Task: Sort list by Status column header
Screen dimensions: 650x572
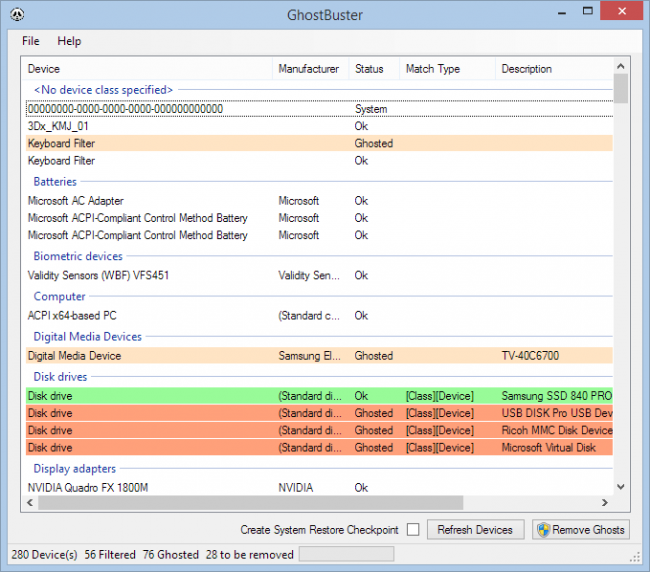Action: [x=369, y=69]
